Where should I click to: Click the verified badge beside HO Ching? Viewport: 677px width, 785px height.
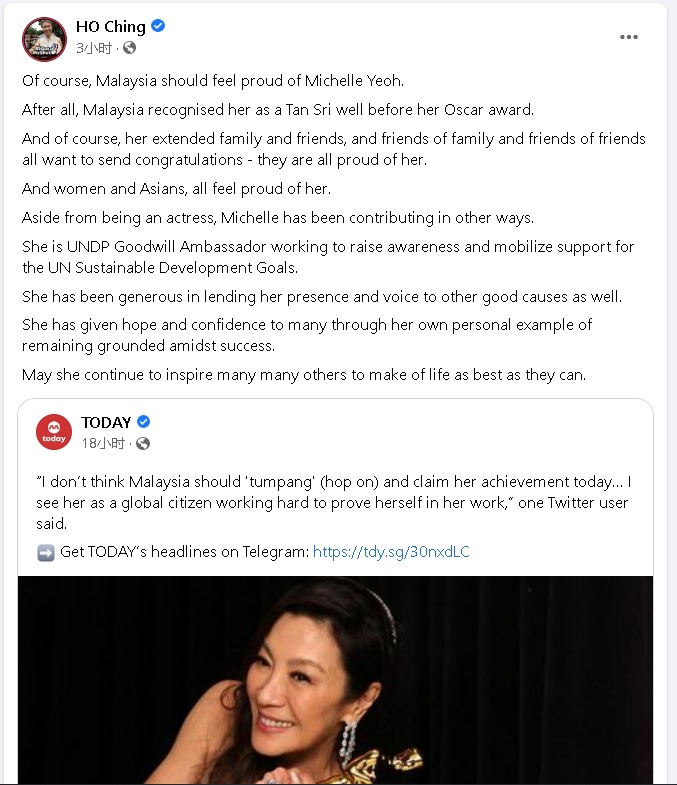(158, 27)
